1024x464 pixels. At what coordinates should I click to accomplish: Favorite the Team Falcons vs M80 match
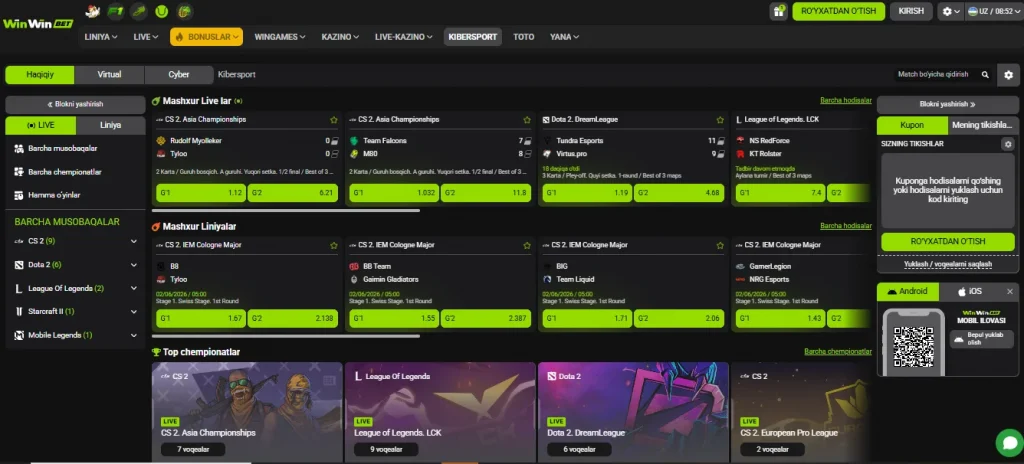(x=527, y=120)
